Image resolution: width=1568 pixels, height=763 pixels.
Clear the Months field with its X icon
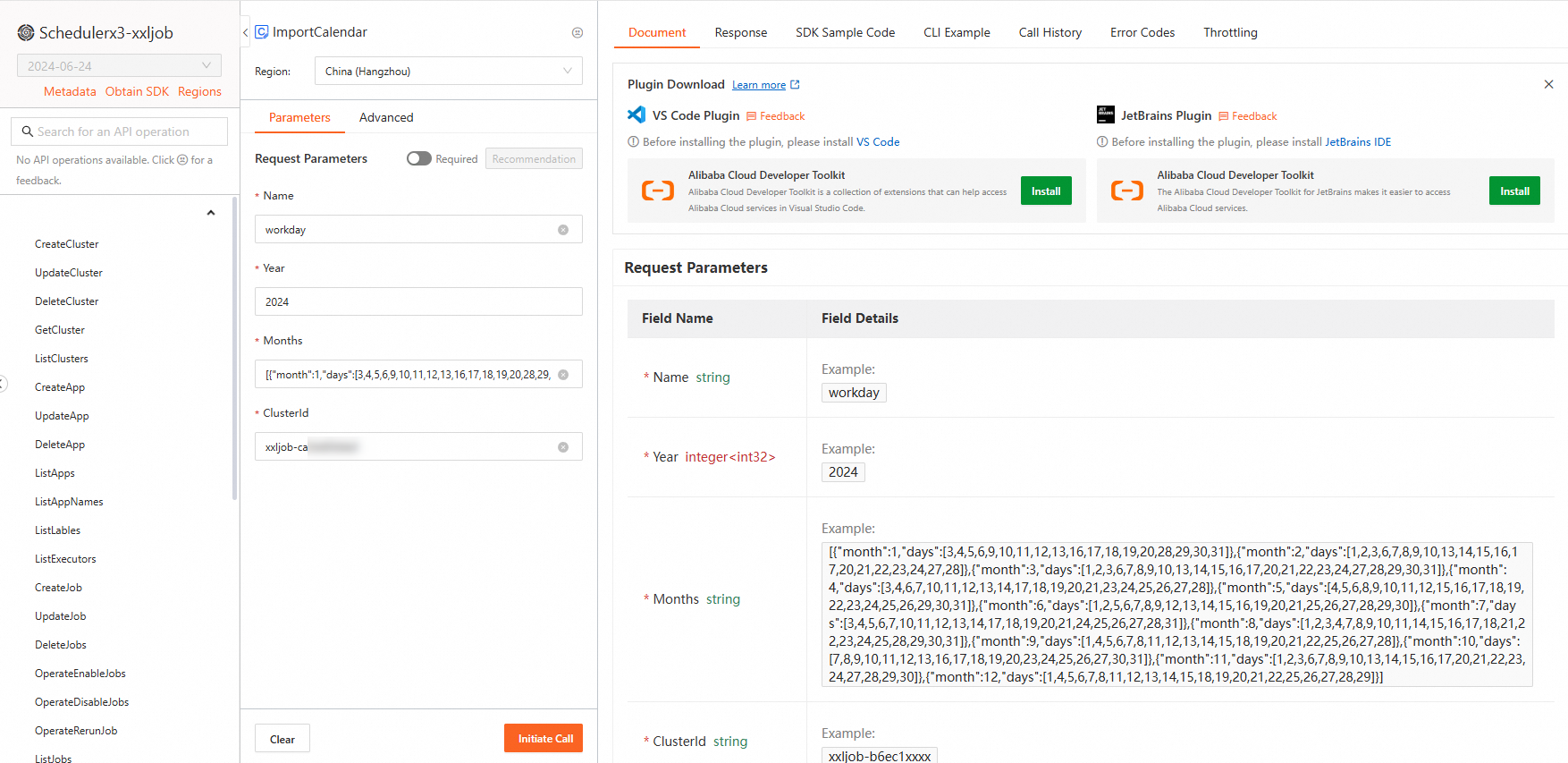pyautogui.click(x=563, y=375)
